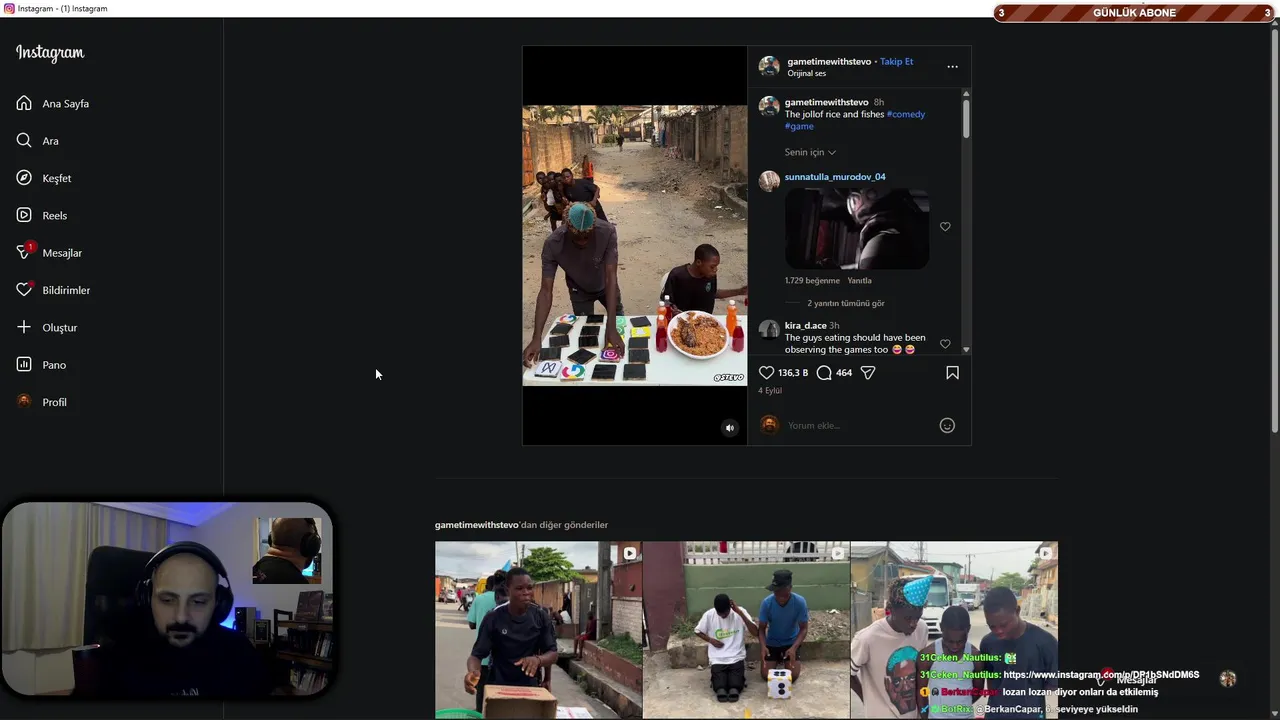Toggle video sound with speaker icon
Viewport: 1280px width, 720px height.
[729, 428]
